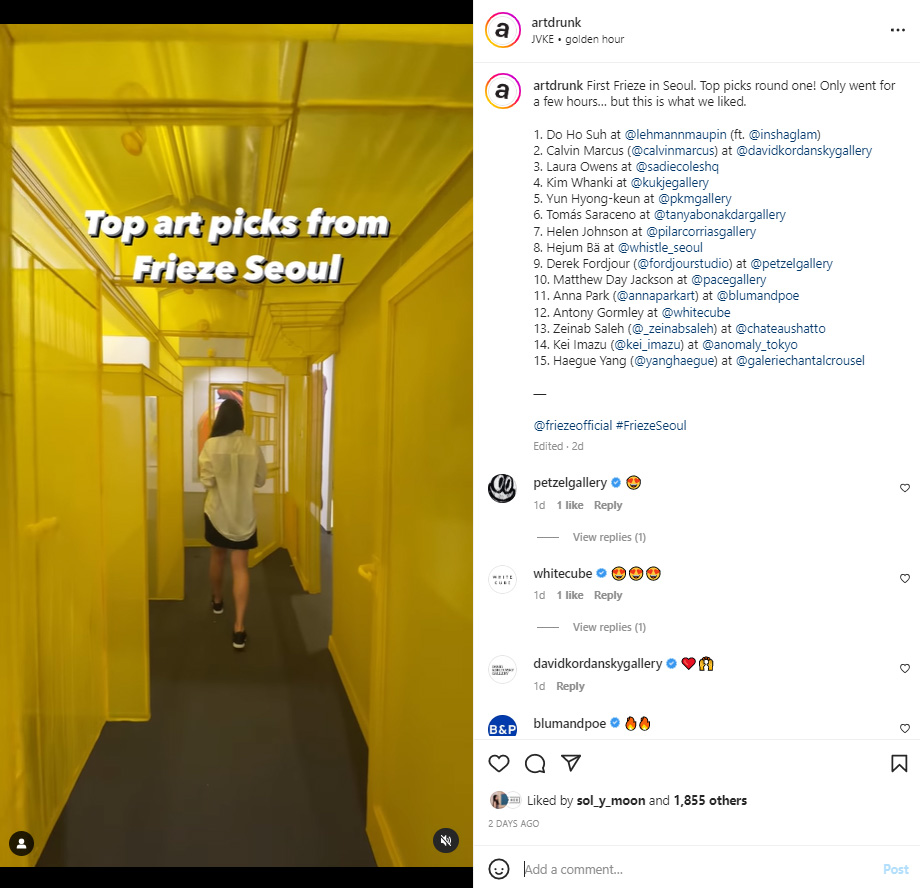
Task: View the 1,855 others likes list
Action: [710, 801]
